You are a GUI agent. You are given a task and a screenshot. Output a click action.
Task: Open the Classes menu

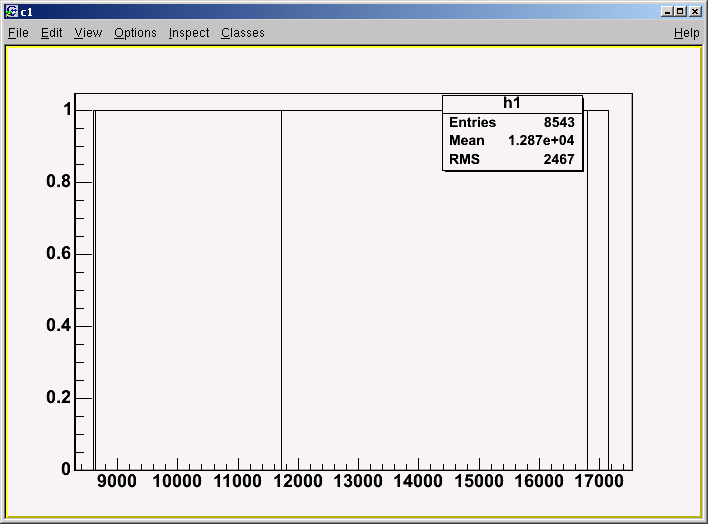[242, 33]
